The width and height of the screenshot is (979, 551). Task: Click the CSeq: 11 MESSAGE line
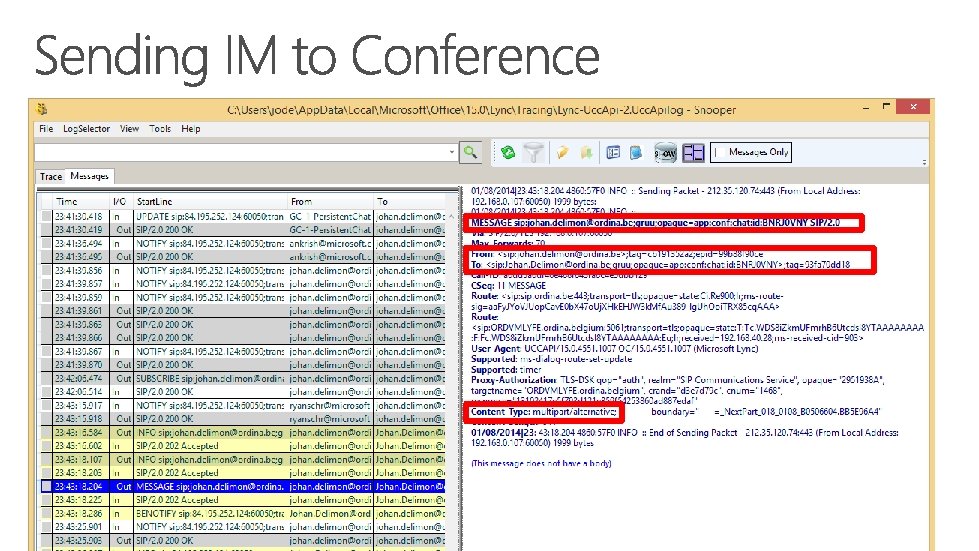tap(508, 286)
